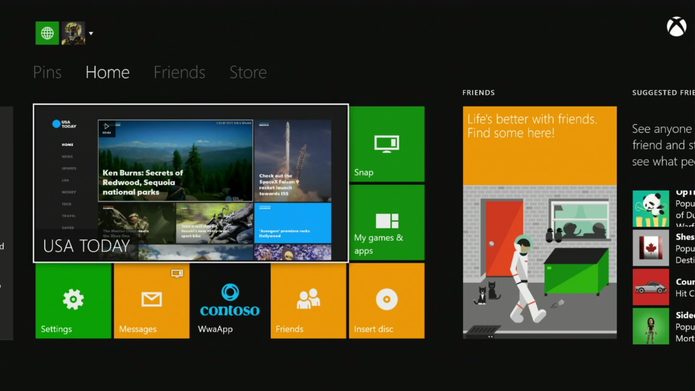This screenshot has height=391, width=695.
Task: Select the Canada flag suggested friend avatar
Action: click(x=651, y=248)
